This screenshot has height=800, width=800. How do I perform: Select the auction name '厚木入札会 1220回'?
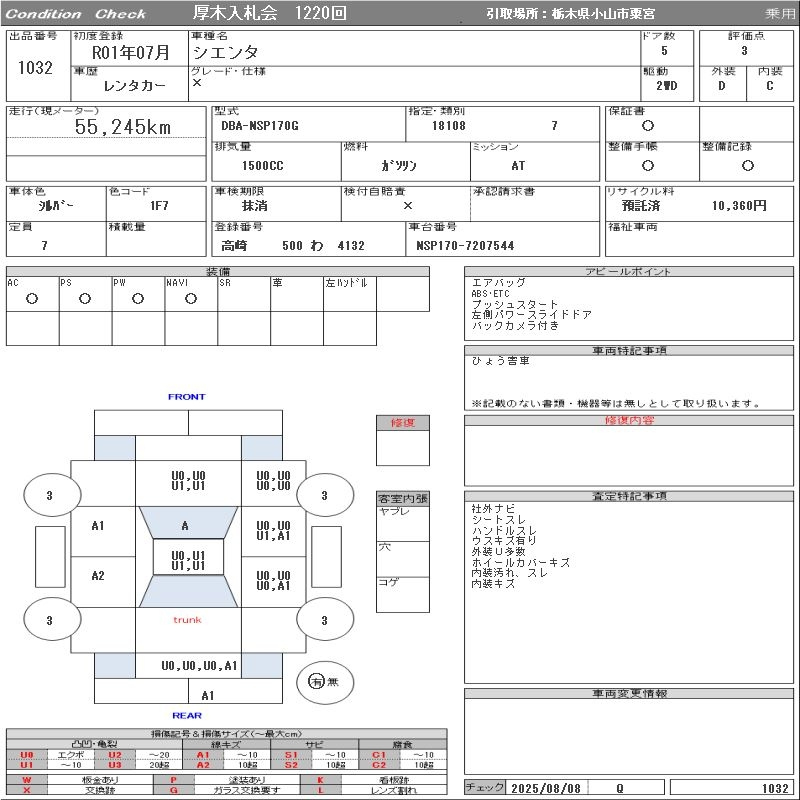pos(269,13)
